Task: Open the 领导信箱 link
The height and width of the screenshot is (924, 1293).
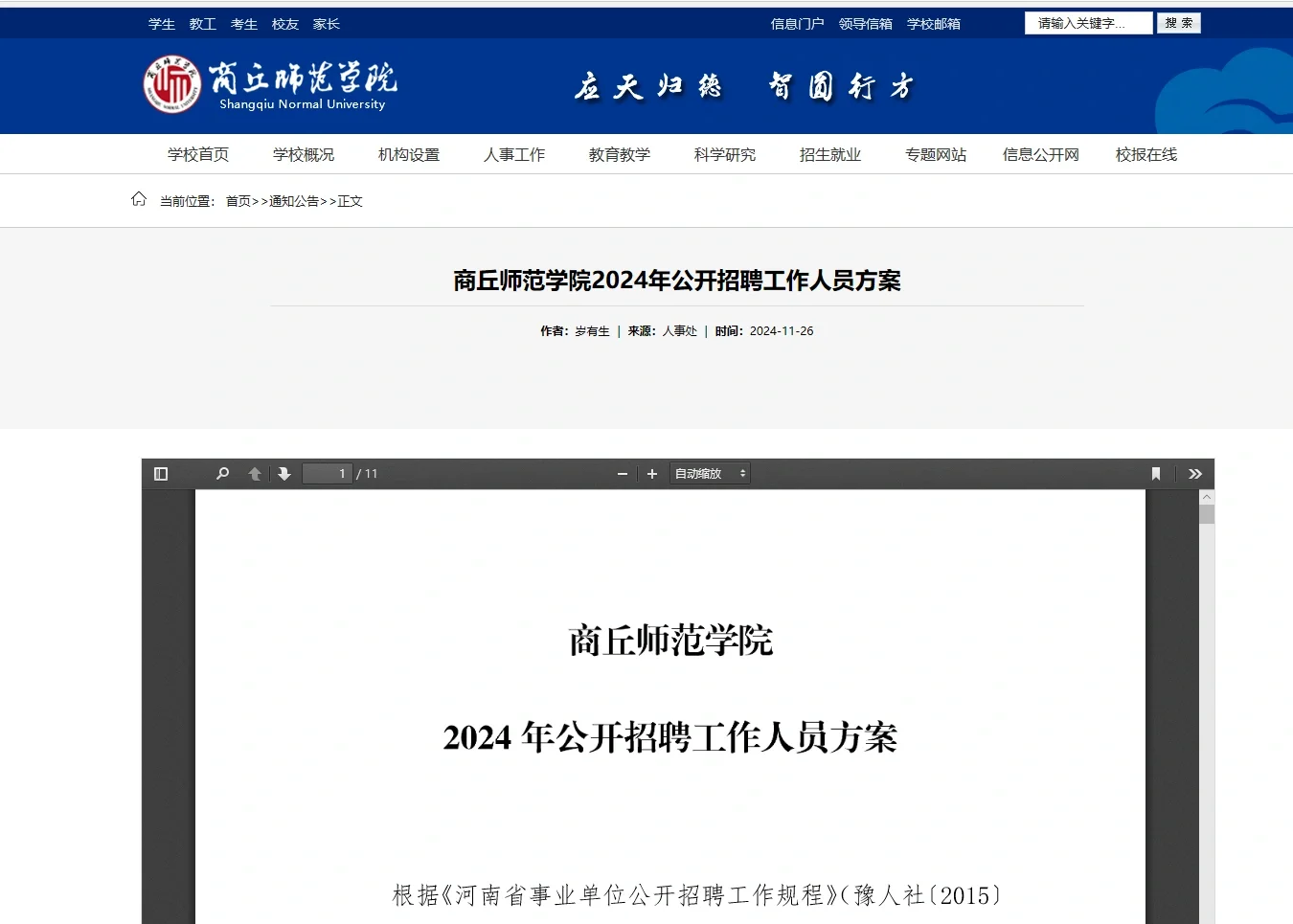Action: (866, 24)
